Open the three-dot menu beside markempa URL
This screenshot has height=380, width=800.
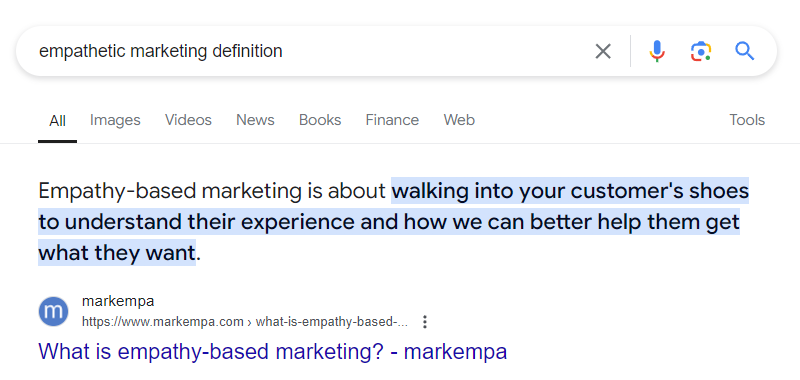pyautogui.click(x=424, y=322)
